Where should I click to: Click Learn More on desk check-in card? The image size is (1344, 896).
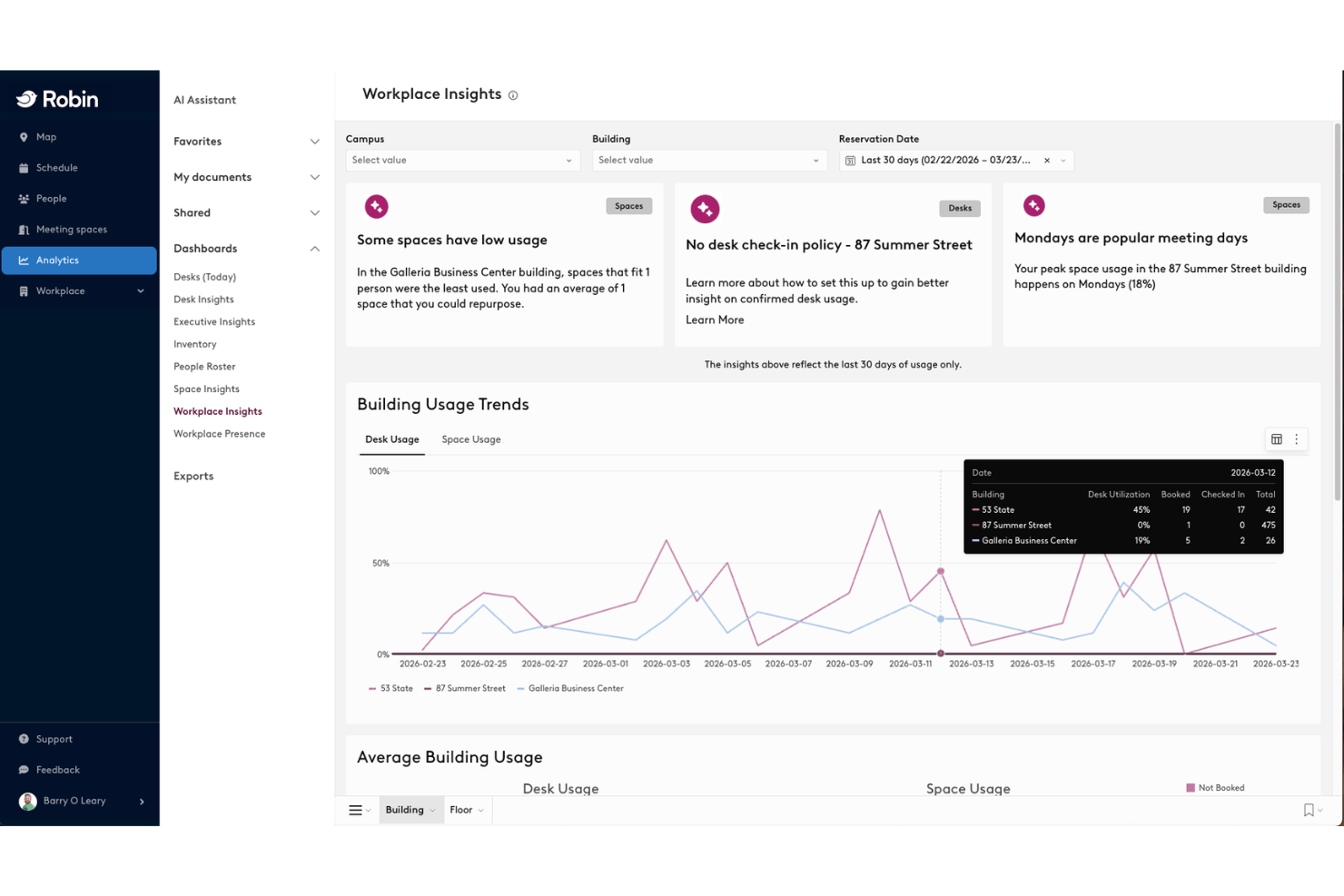[715, 320]
